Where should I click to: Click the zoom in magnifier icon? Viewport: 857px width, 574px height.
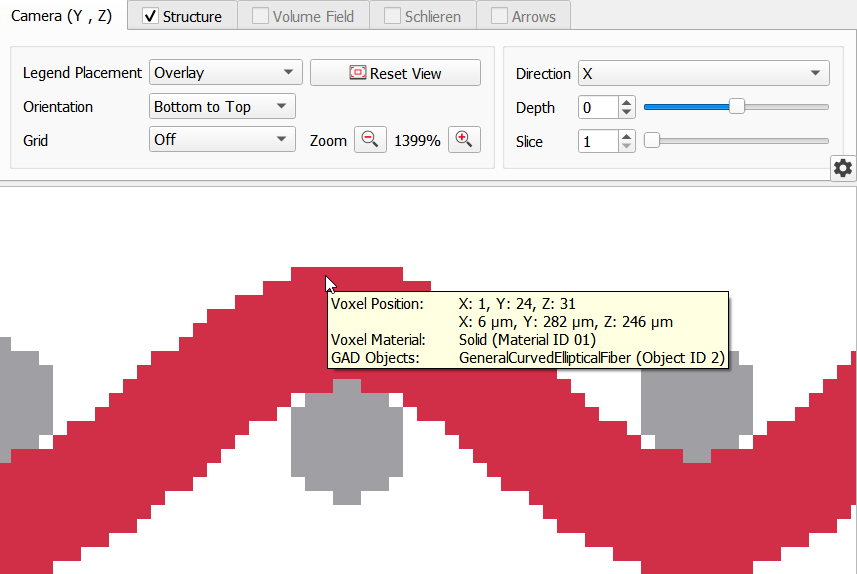tap(463, 140)
